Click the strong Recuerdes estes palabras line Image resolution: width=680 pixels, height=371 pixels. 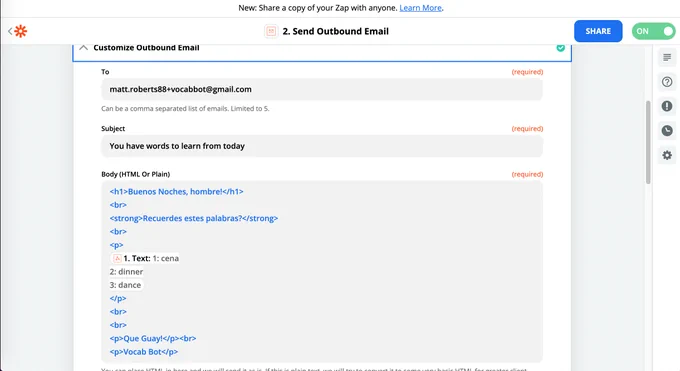(194, 218)
